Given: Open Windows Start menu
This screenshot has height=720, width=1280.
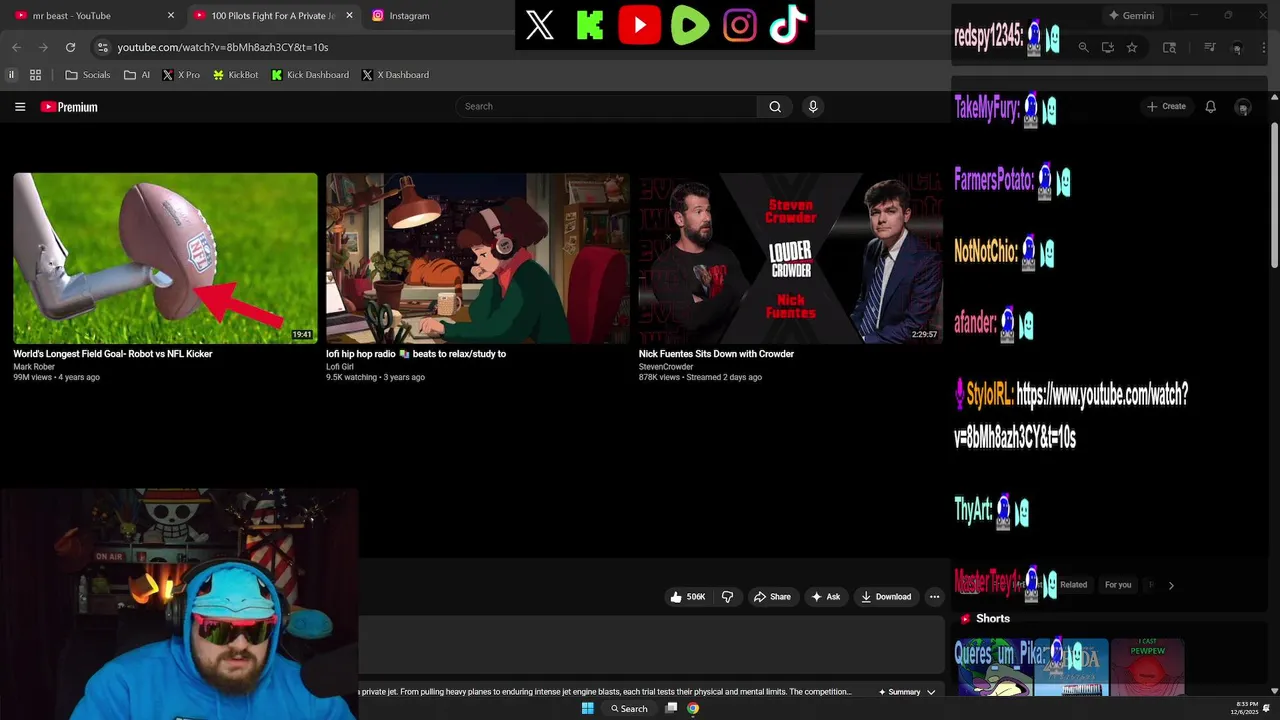Looking at the screenshot, I should (x=588, y=708).
